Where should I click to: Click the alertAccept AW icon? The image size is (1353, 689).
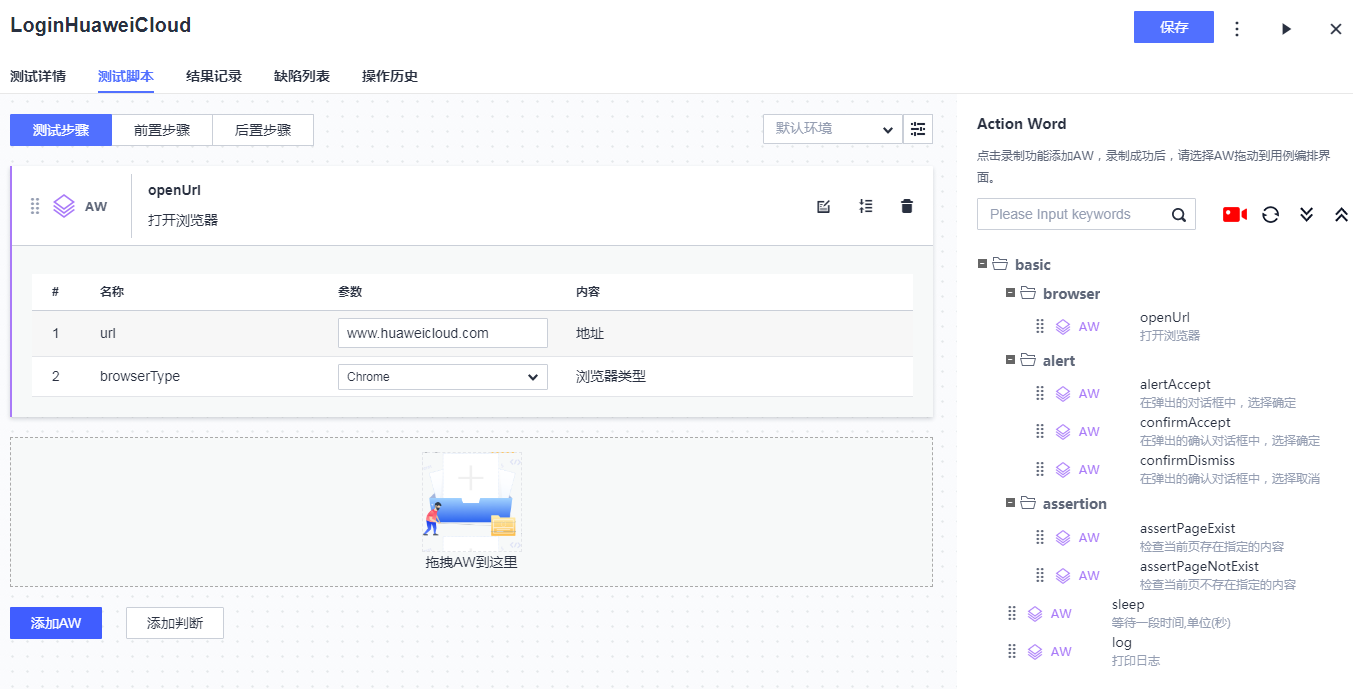click(x=1064, y=393)
